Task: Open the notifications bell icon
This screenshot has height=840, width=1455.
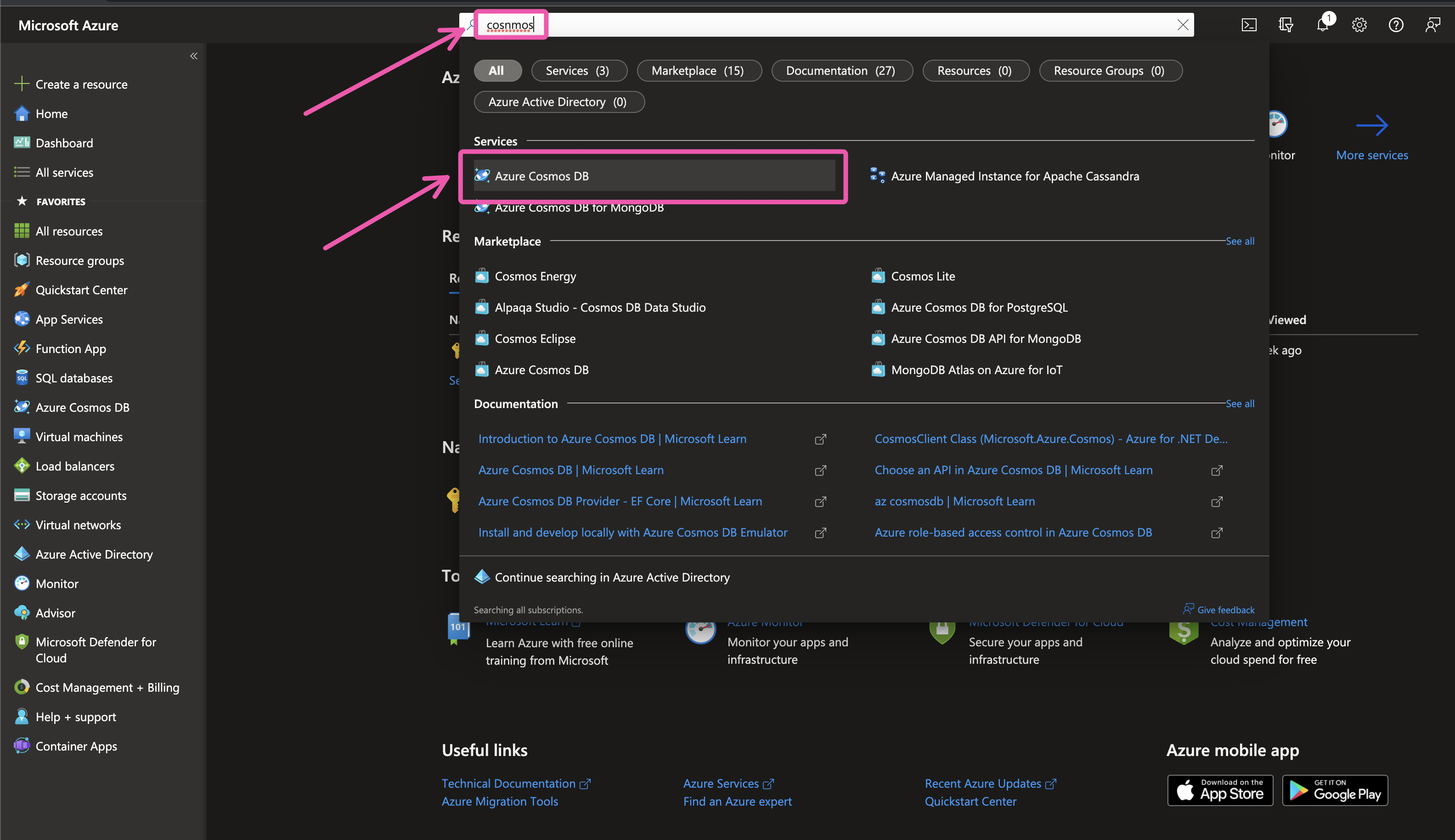Action: click(x=1322, y=25)
